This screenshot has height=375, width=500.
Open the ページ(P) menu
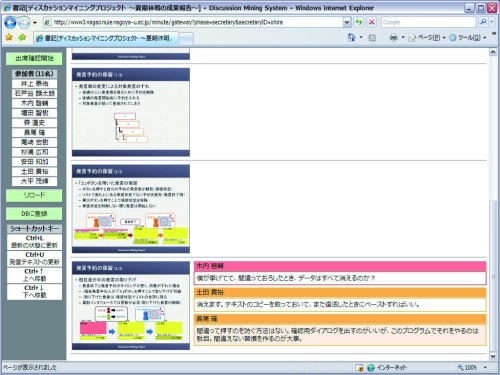tap(427, 38)
